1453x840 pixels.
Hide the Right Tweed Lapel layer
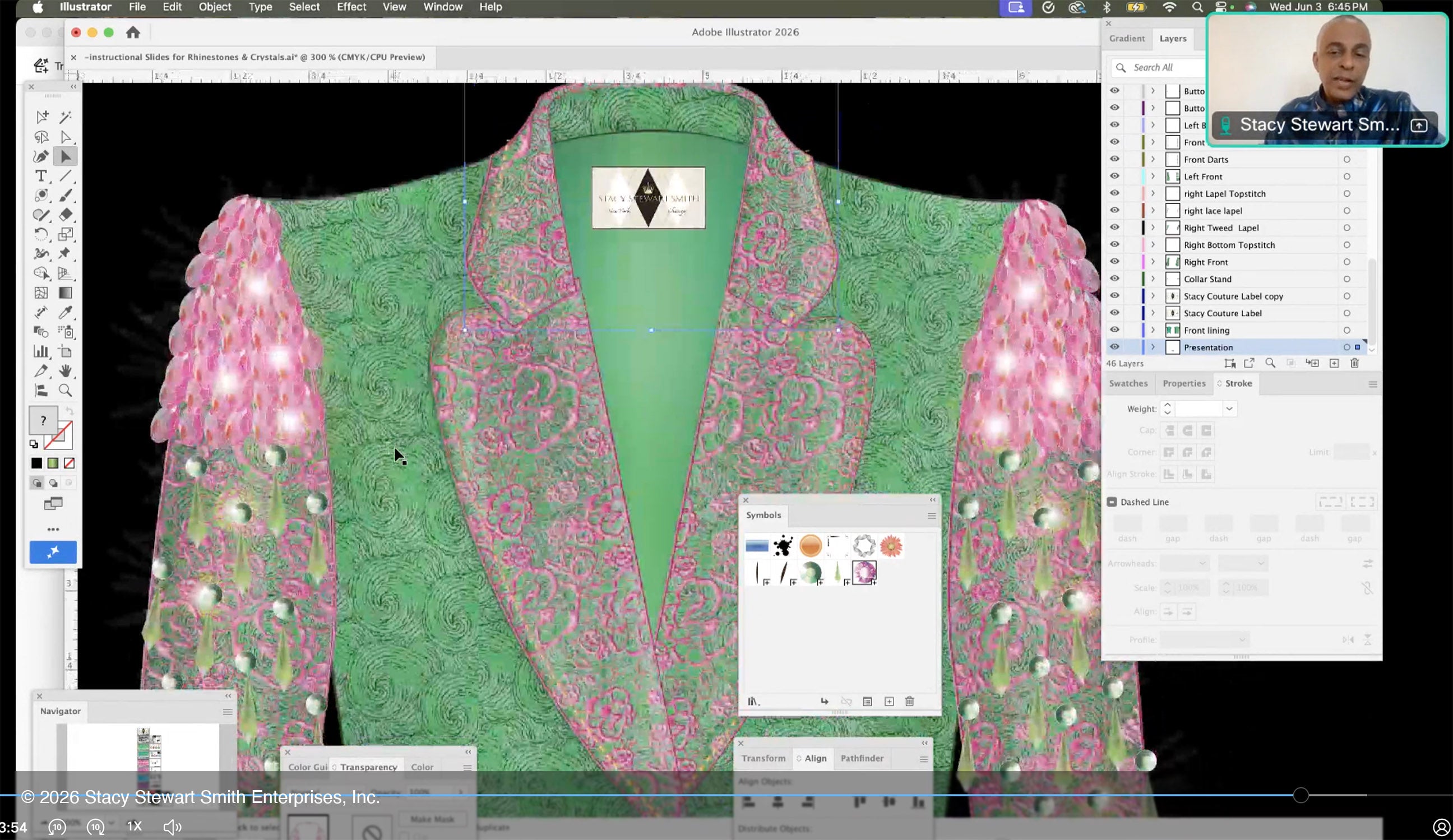coord(1114,227)
